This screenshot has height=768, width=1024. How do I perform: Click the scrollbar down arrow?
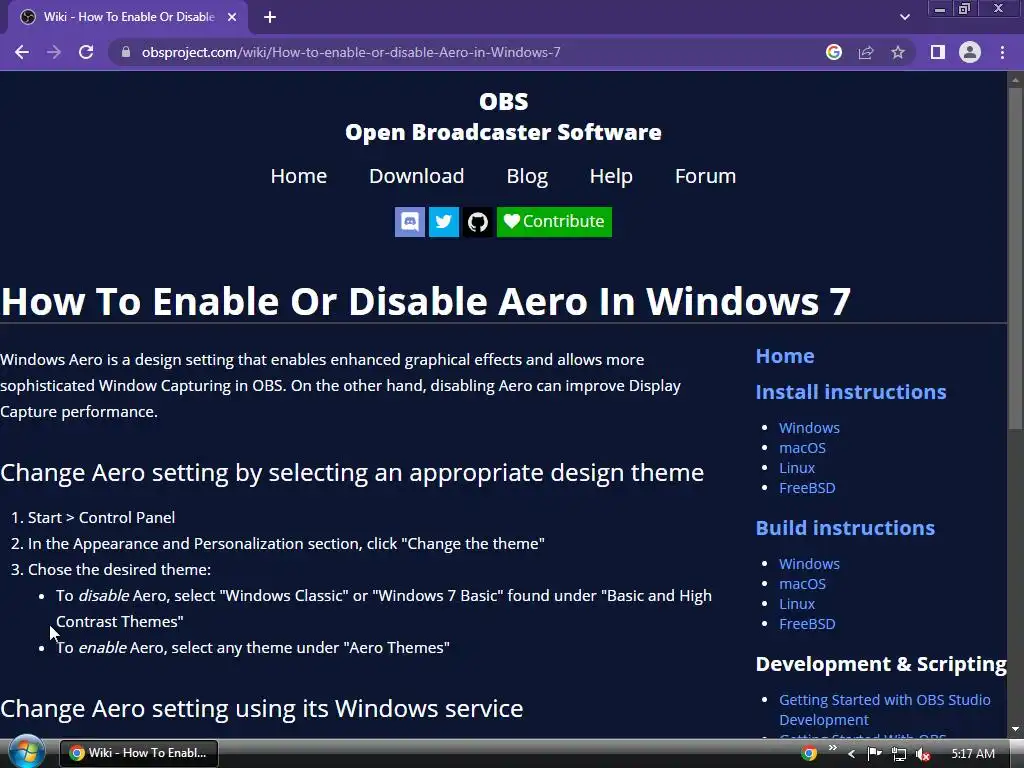1015,729
